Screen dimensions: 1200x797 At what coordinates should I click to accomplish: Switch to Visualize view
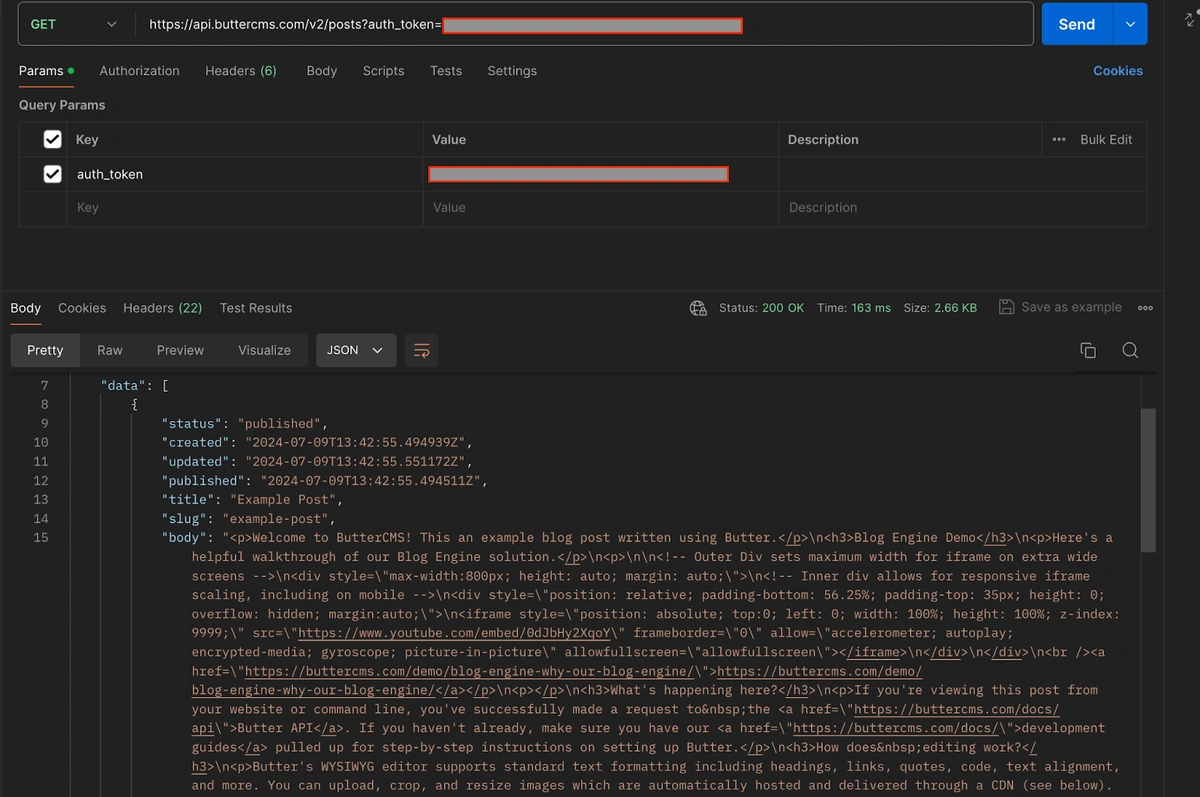[x=265, y=350]
